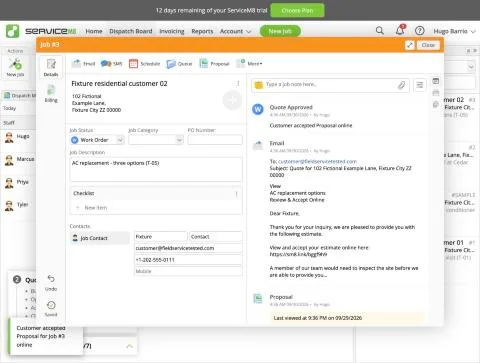The width and height of the screenshot is (480, 363).
Task: Open the More dropdown in toolbar
Action: pos(249,63)
